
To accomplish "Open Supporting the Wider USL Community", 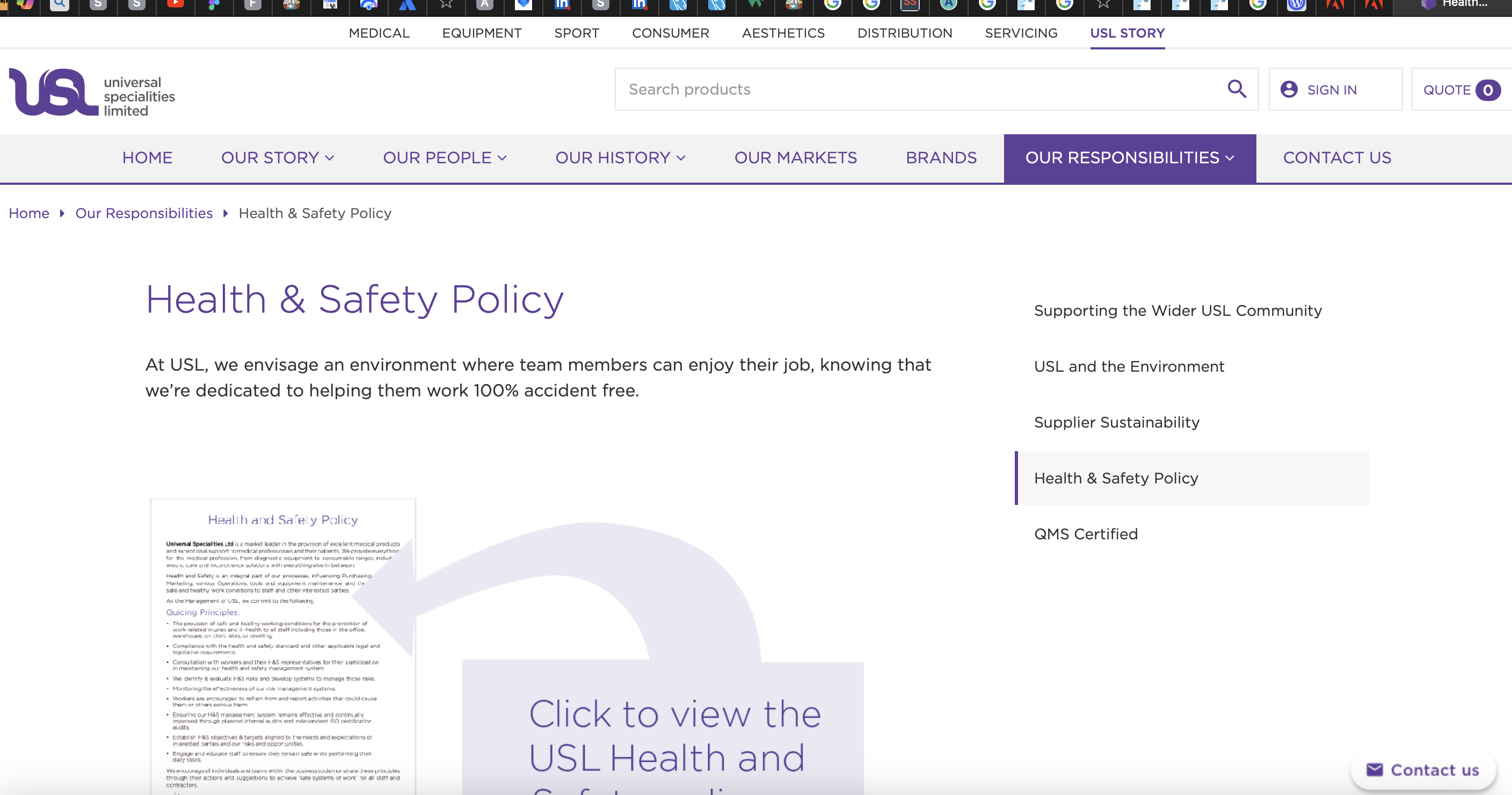I will click(x=1177, y=310).
